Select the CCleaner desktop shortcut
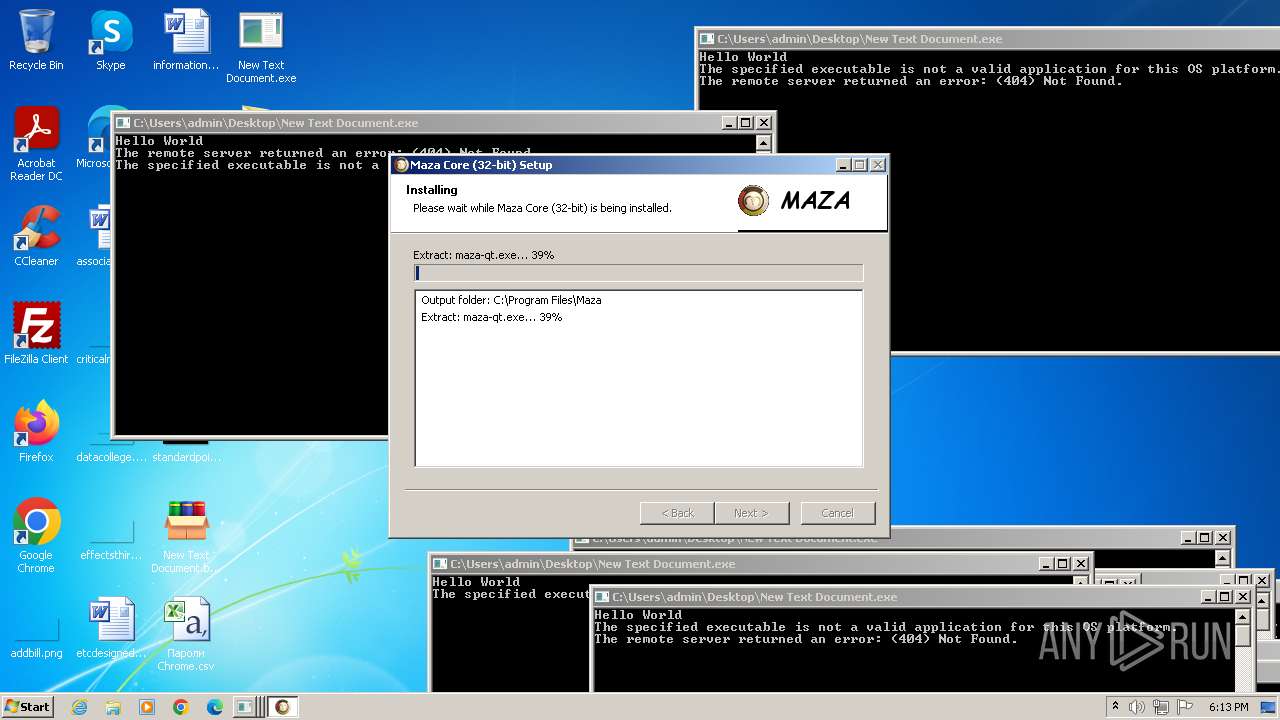Screen dimensions: 1280x720 click(x=36, y=236)
